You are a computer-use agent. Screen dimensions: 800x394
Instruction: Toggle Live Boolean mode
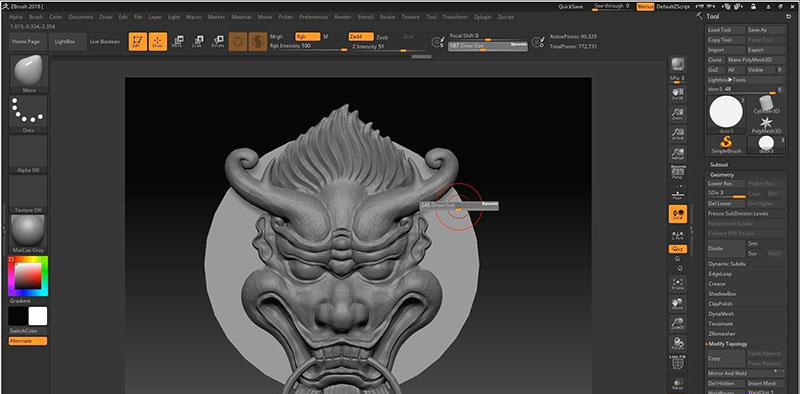(105, 41)
